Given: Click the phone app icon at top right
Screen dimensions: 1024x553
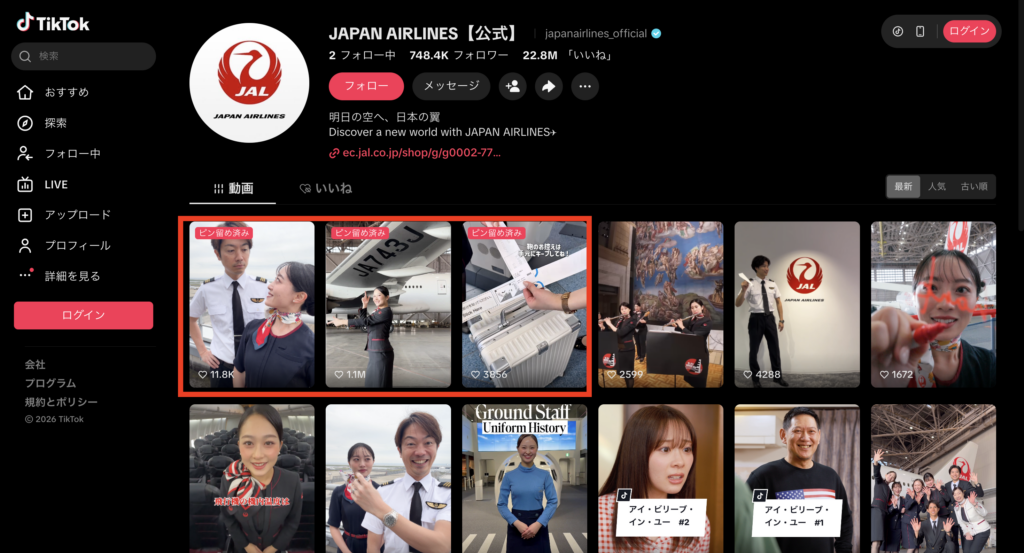Looking at the screenshot, I should (920, 31).
